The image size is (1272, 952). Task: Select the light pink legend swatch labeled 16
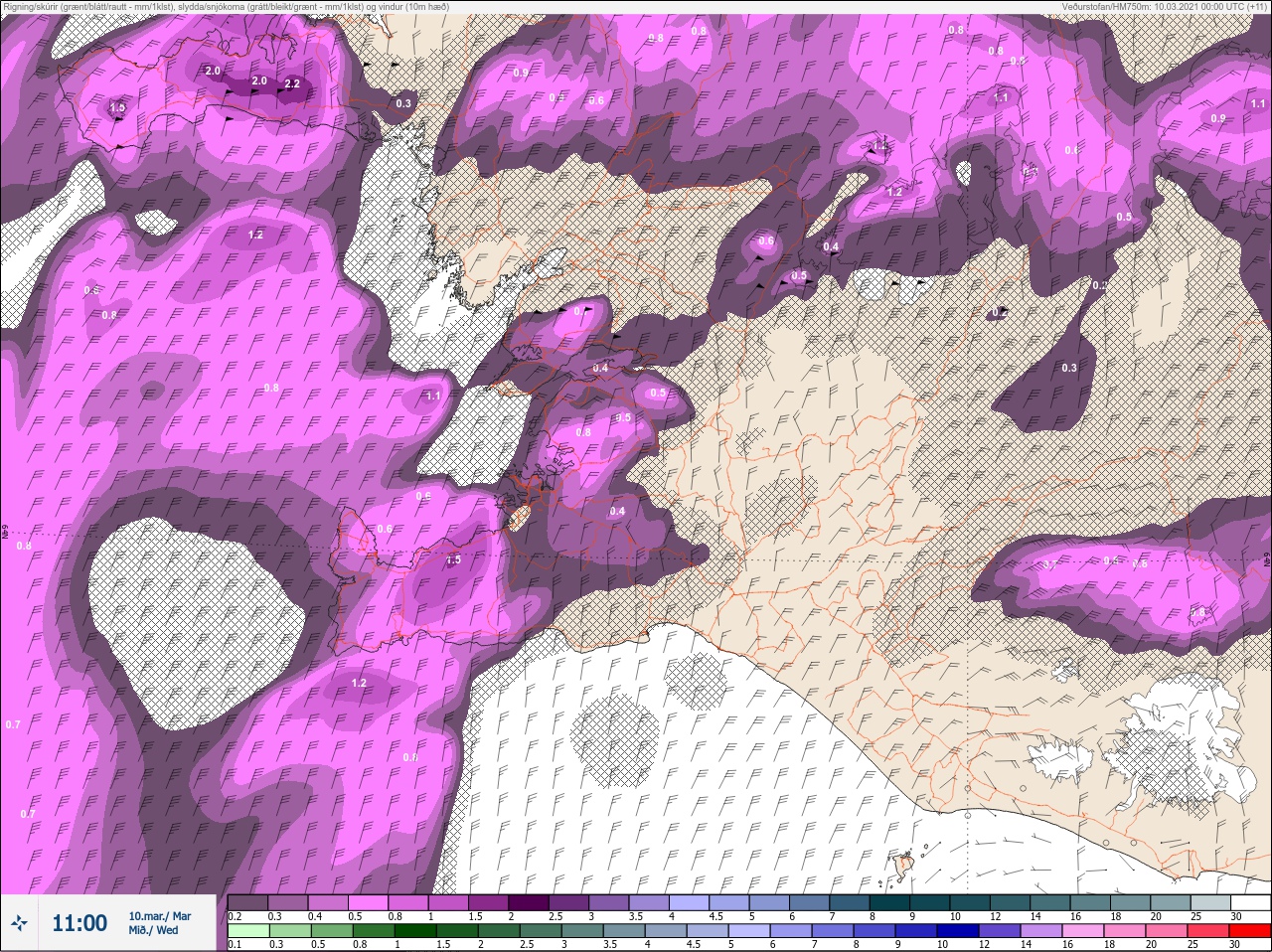pos(1084,931)
